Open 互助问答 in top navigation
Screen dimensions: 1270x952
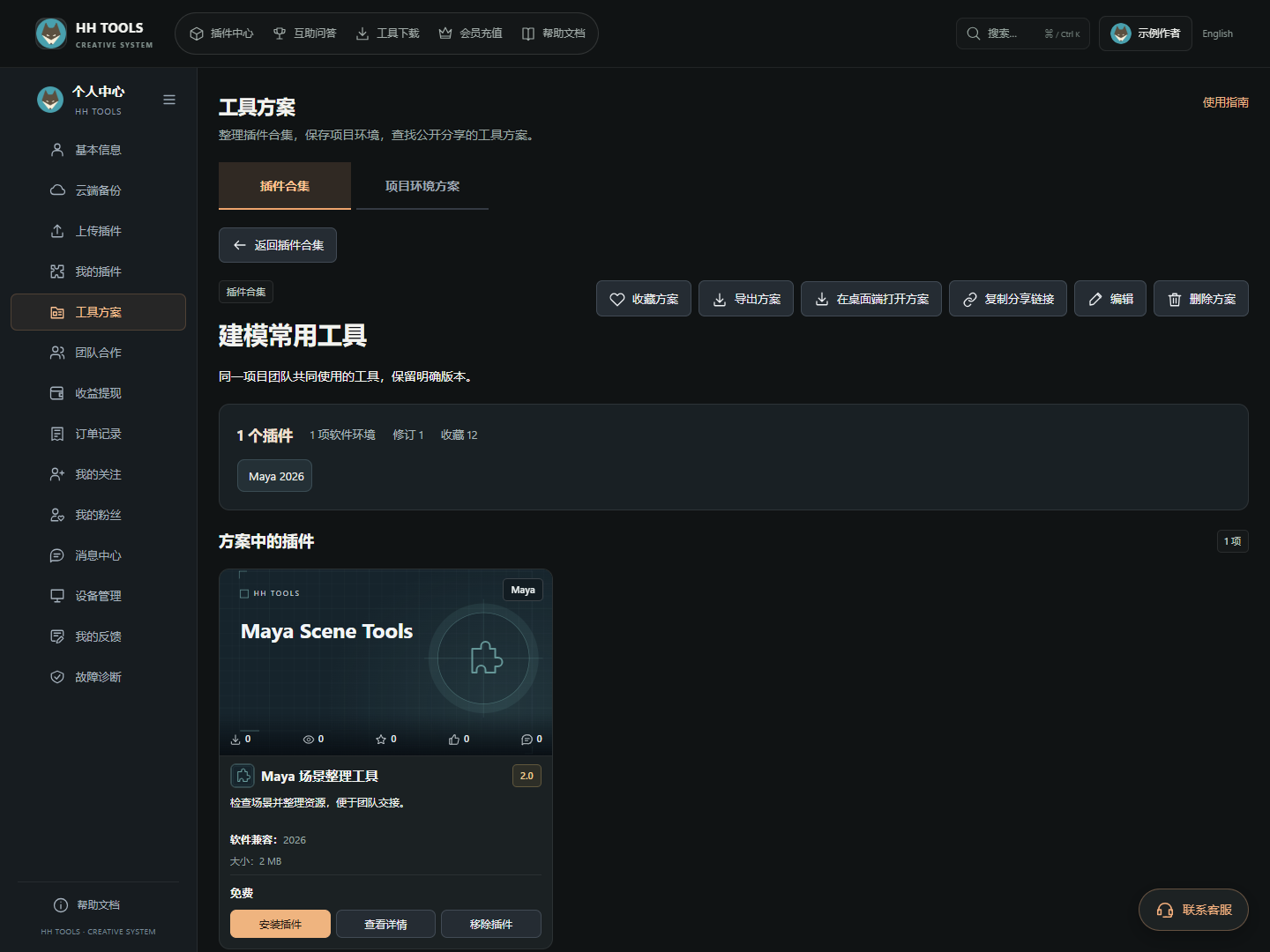coord(304,33)
